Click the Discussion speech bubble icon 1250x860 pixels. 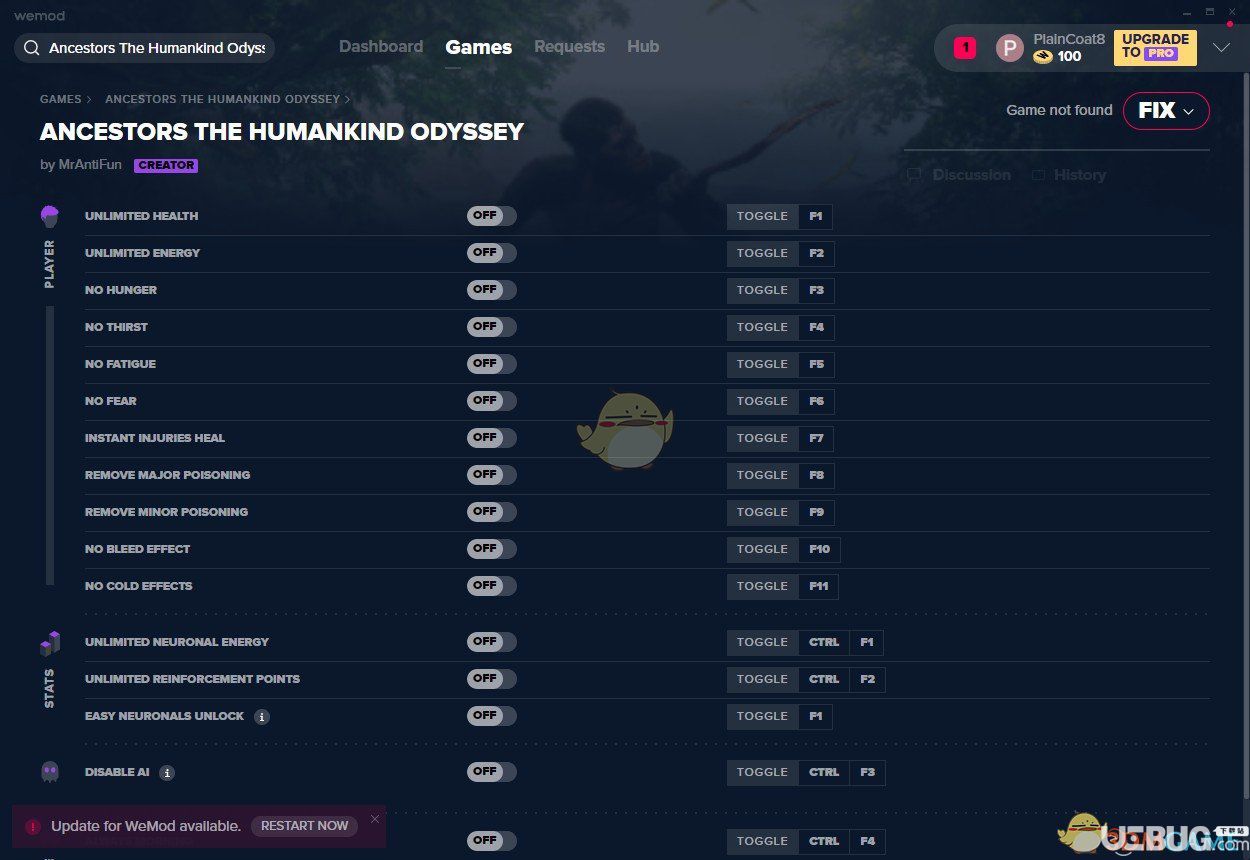[914, 175]
